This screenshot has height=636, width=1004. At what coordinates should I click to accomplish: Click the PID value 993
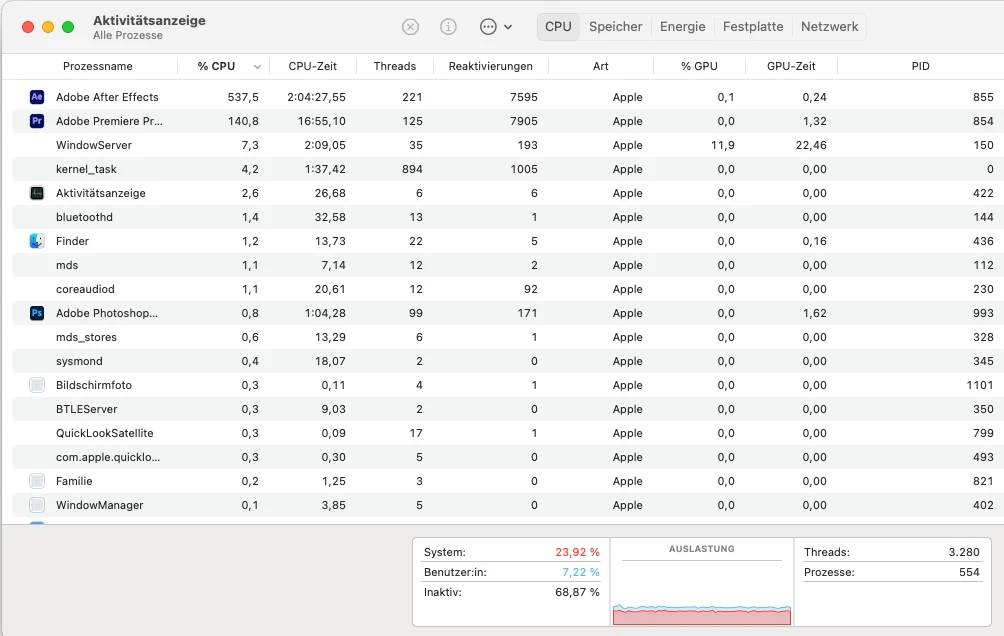(983, 313)
